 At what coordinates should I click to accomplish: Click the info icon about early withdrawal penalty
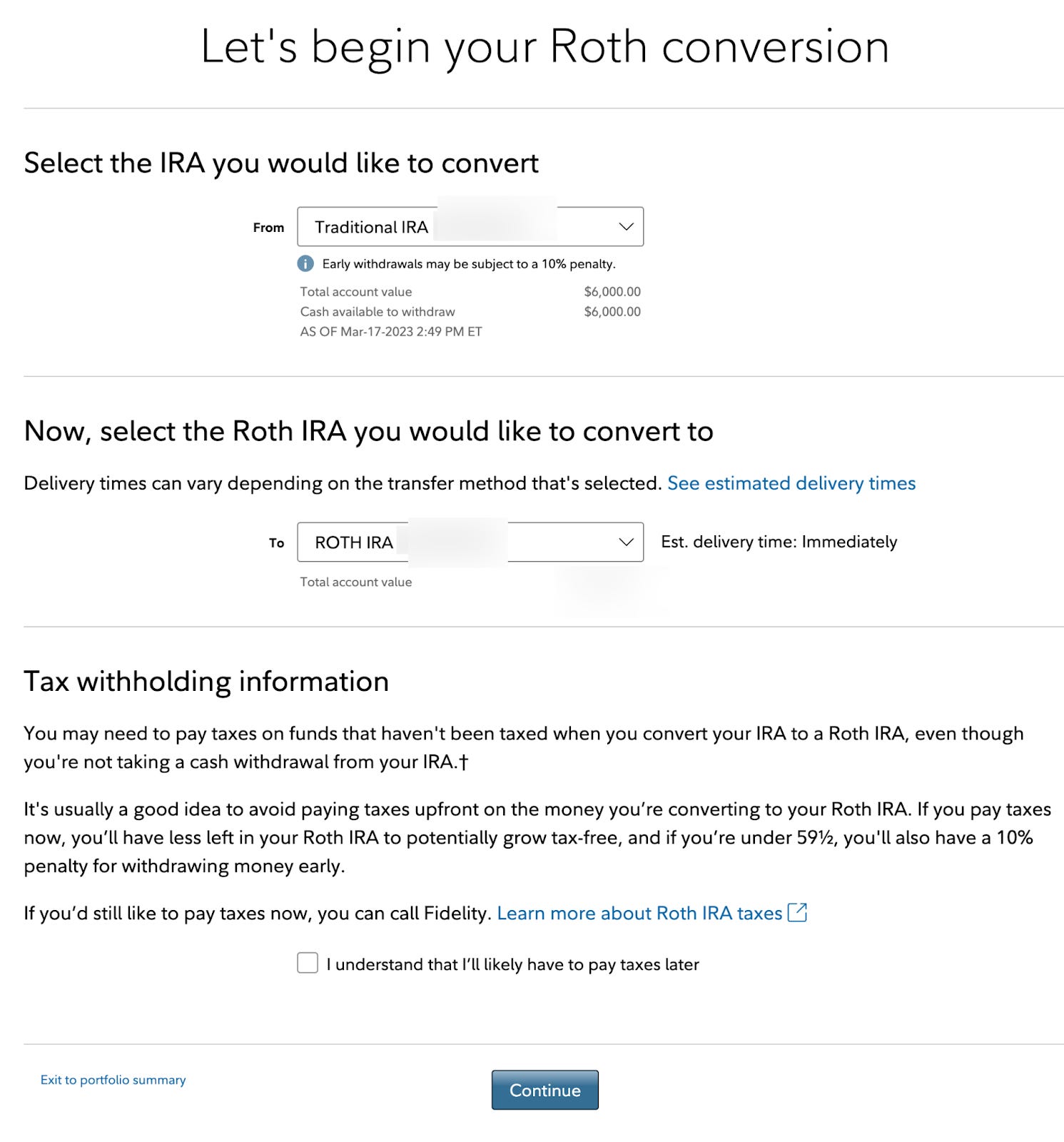point(305,263)
